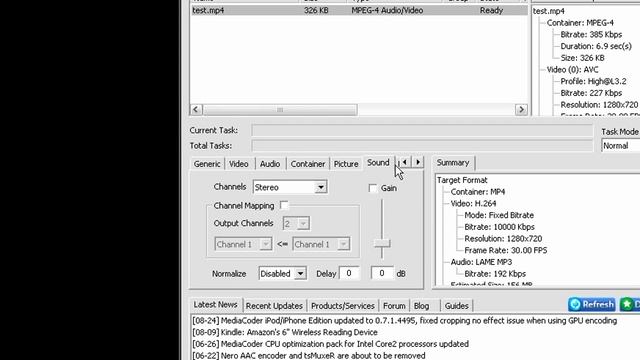This screenshot has height=360, width=640.
Task: Click the Total Tasks progress bar
Action: pyautogui.click(x=422, y=146)
